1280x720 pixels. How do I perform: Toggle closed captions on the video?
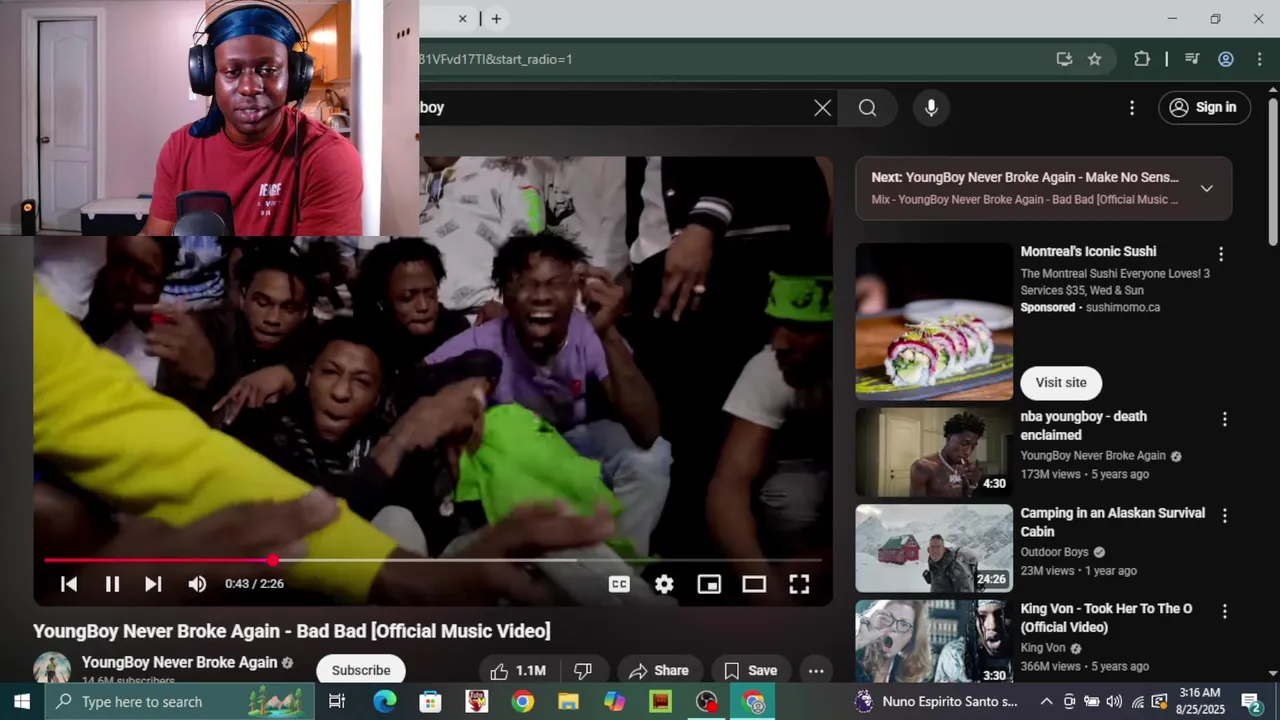click(x=619, y=584)
